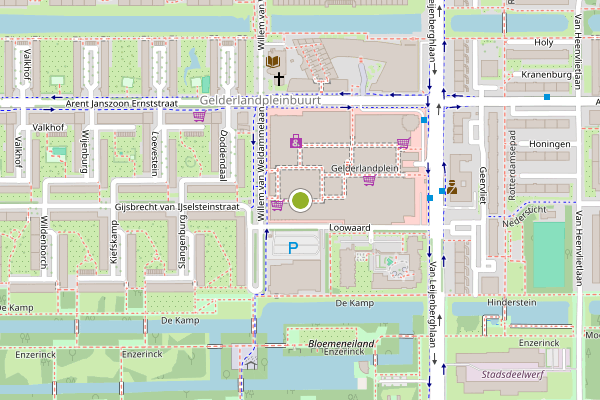The image size is (600, 400).
Task: Click the Gelderlandpleinbuurt neighbourhood label
Action: click(260, 100)
